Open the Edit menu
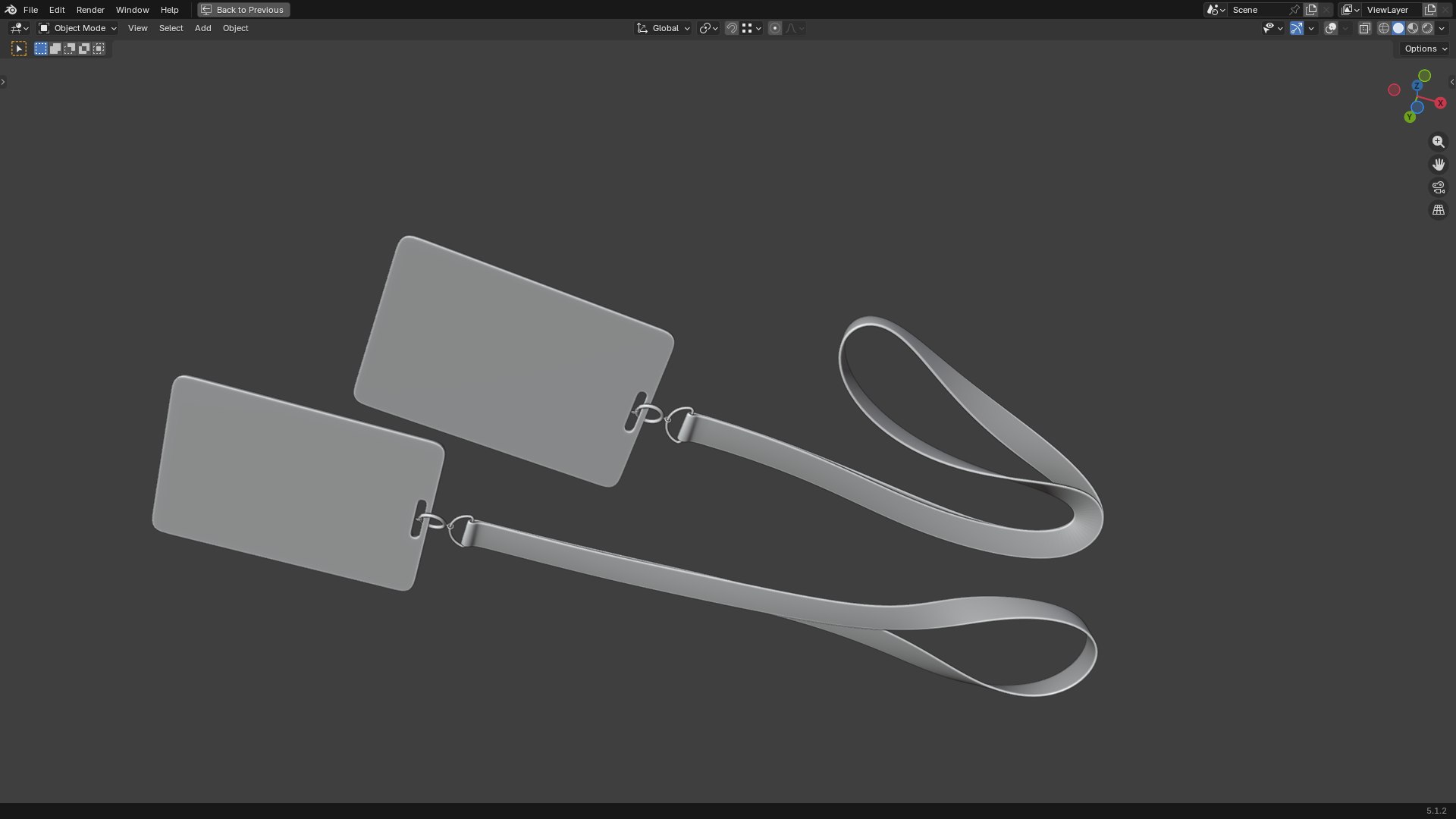Image resolution: width=1456 pixels, height=819 pixels. coord(57,10)
